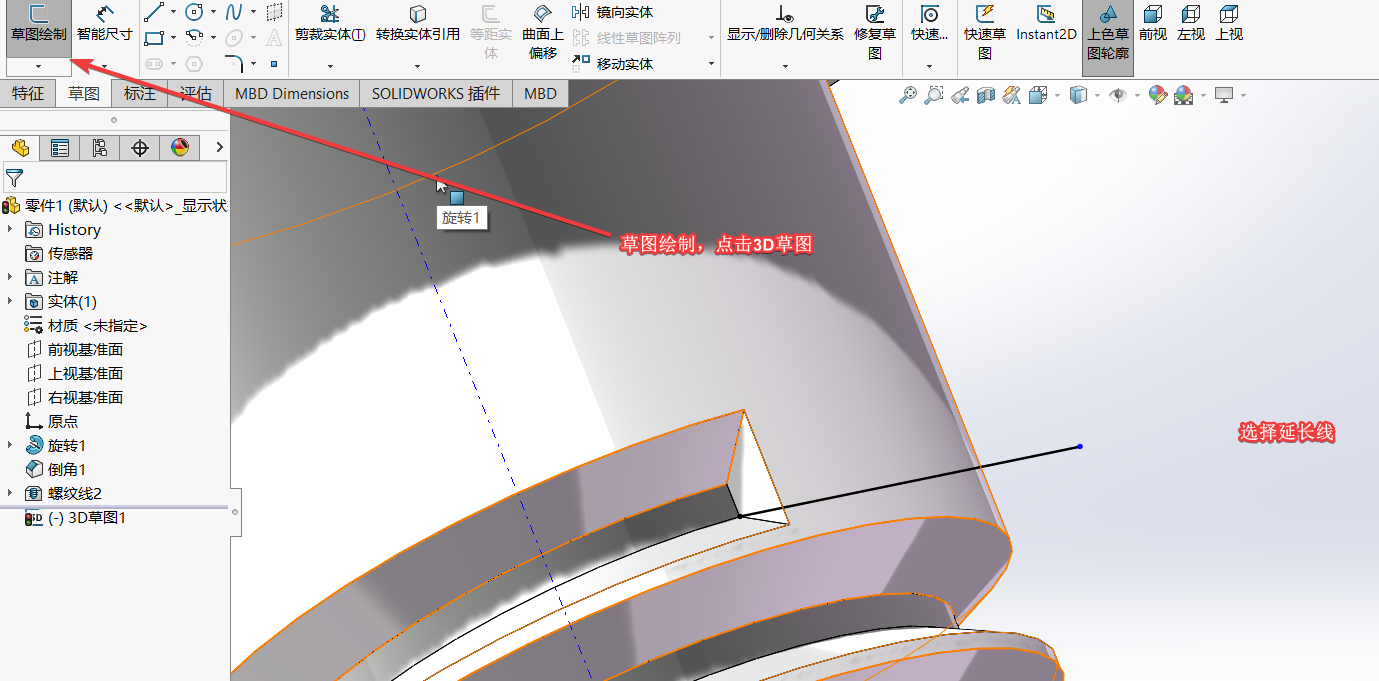The image size is (1379, 681).
Task: Click Zoom to Area magnifier icon
Action: click(933, 95)
